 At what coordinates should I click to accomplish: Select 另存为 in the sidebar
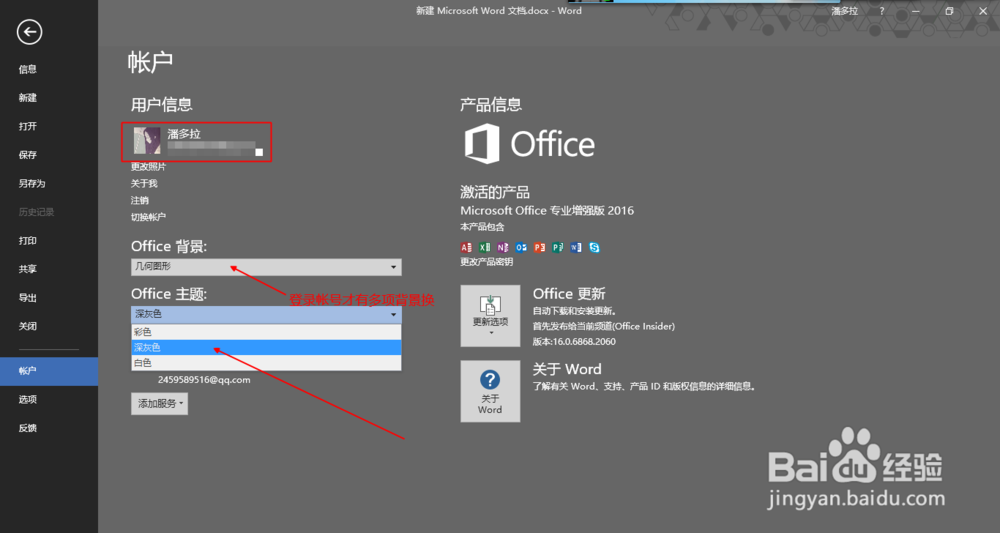pos(32,184)
